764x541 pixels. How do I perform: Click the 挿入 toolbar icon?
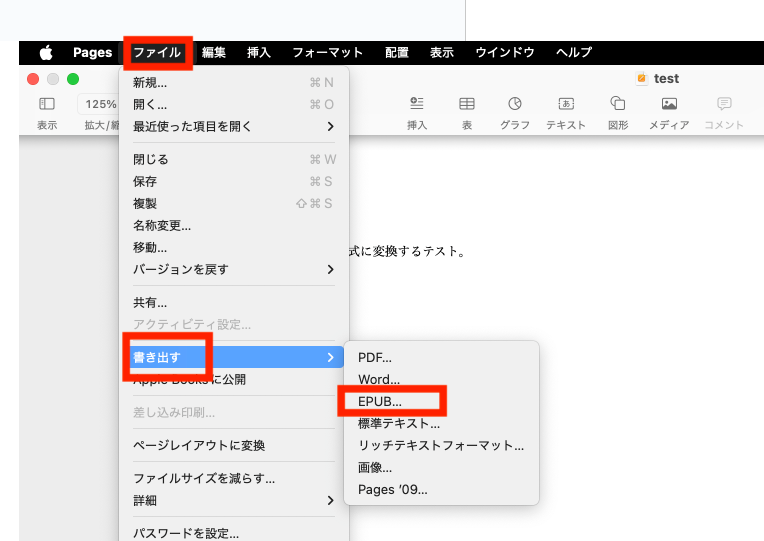417,104
